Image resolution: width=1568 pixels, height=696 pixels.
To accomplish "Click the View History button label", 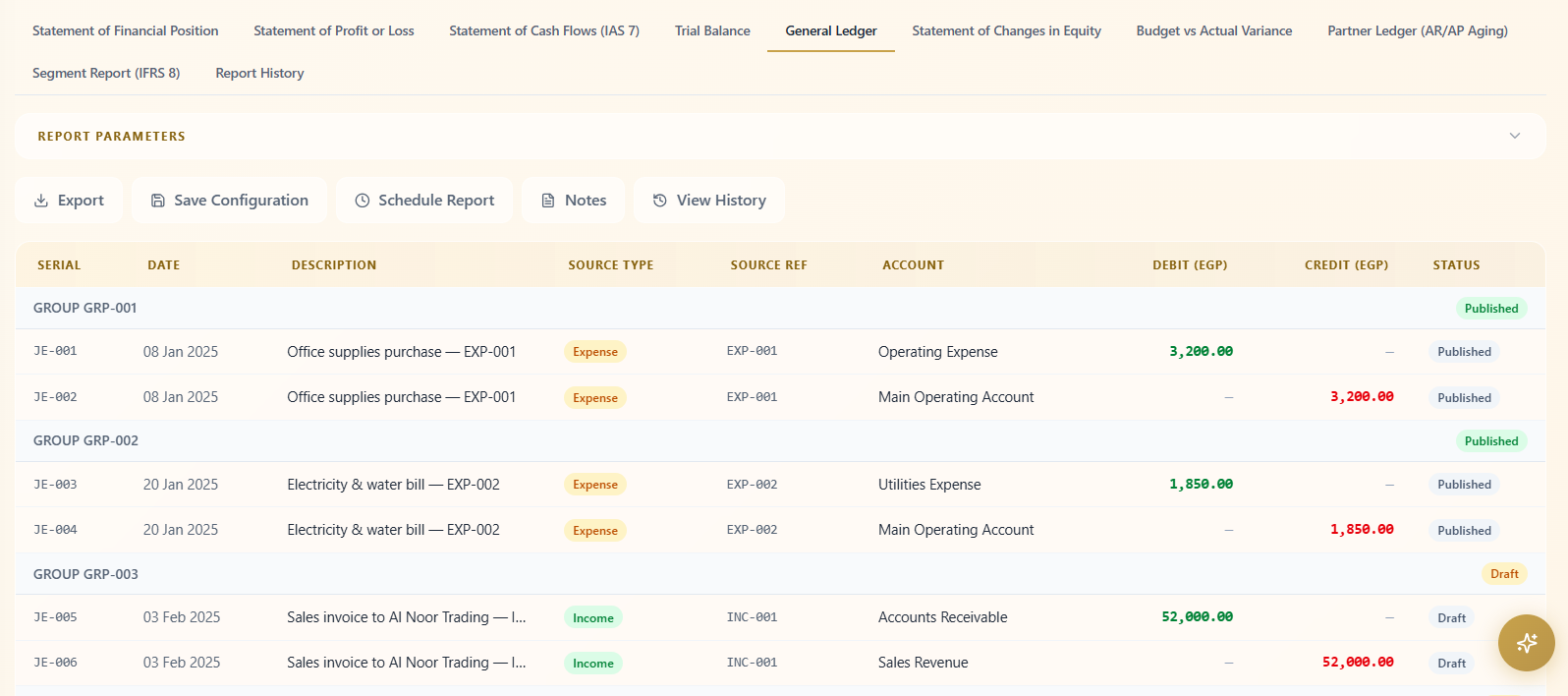I will tap(721, 201).
